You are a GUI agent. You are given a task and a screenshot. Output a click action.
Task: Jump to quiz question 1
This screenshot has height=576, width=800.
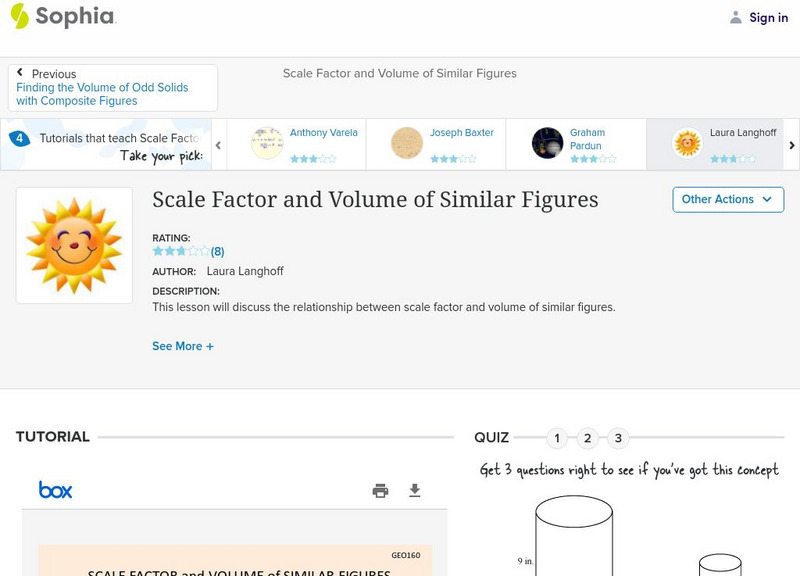point(557,438)
